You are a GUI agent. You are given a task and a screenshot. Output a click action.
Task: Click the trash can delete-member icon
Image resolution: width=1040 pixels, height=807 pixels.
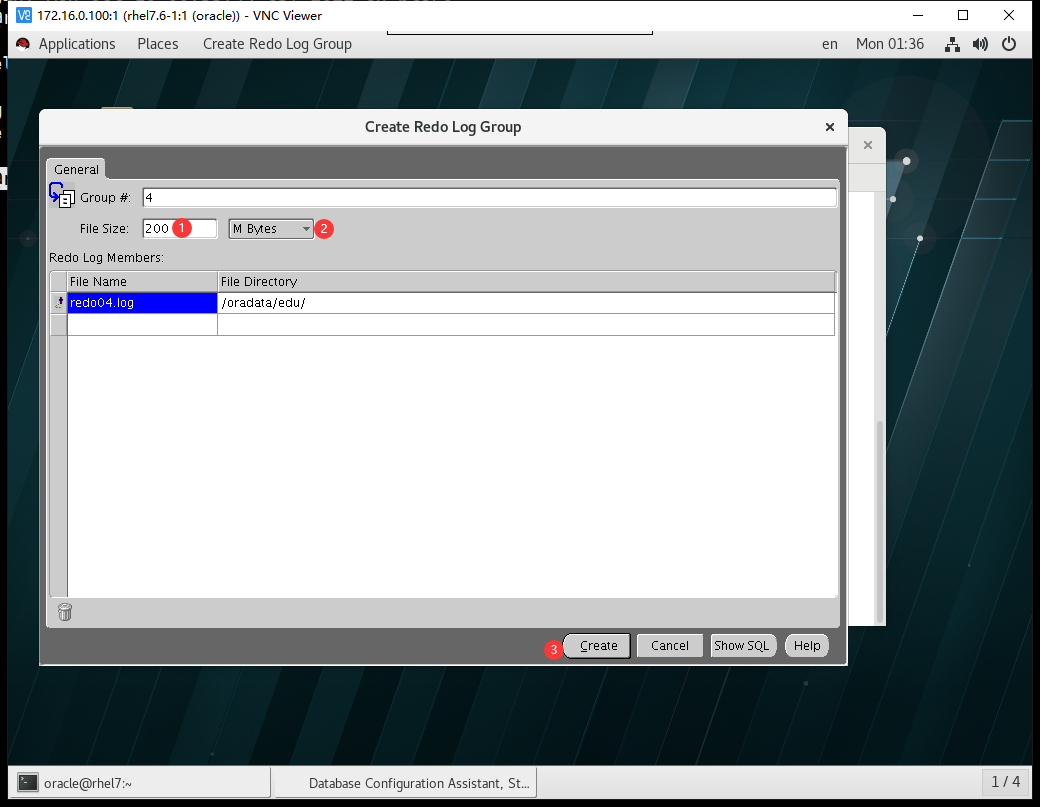click(64, 611)
